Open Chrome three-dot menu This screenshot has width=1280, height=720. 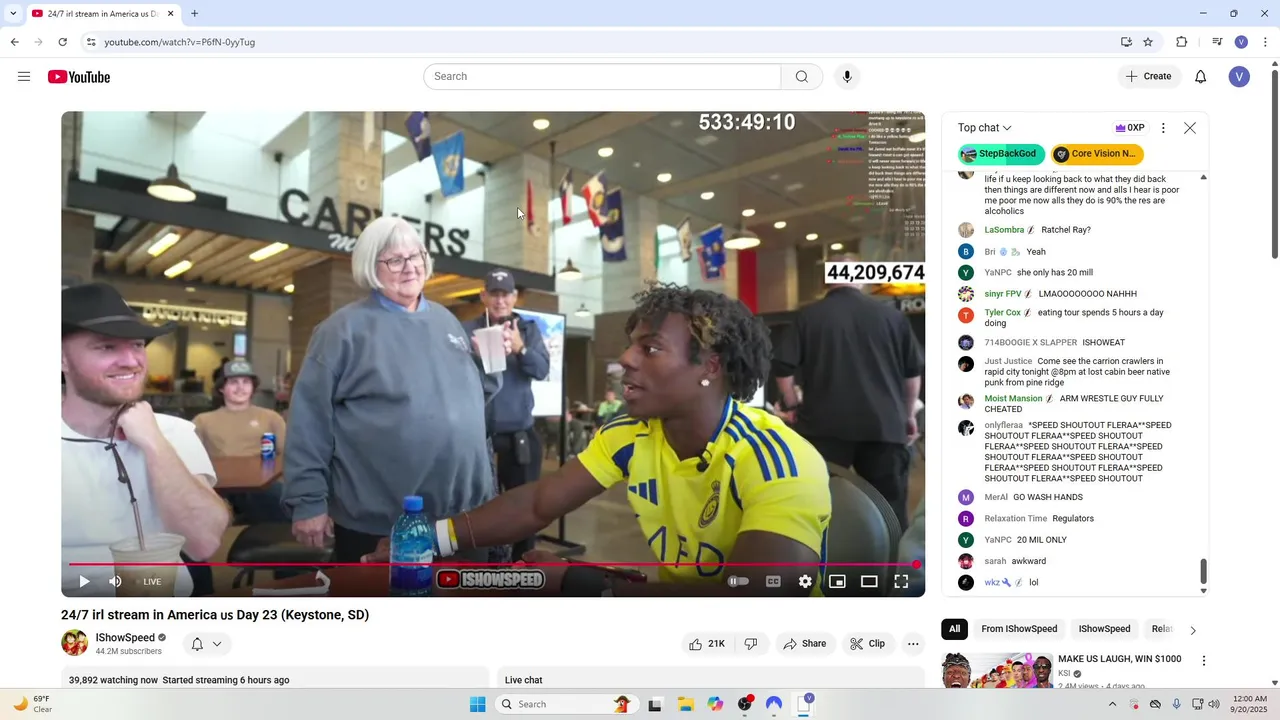(x=1266, y=42)
